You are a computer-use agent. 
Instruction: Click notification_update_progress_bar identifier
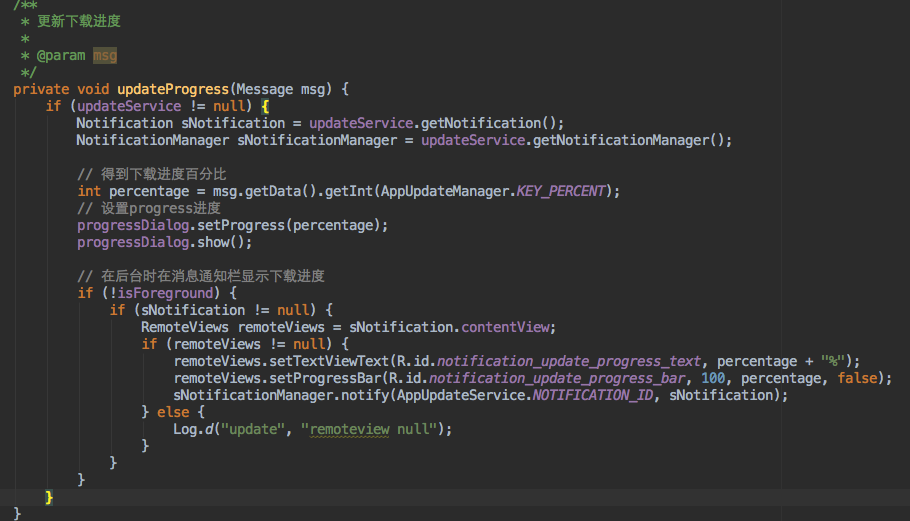[557, 378]
